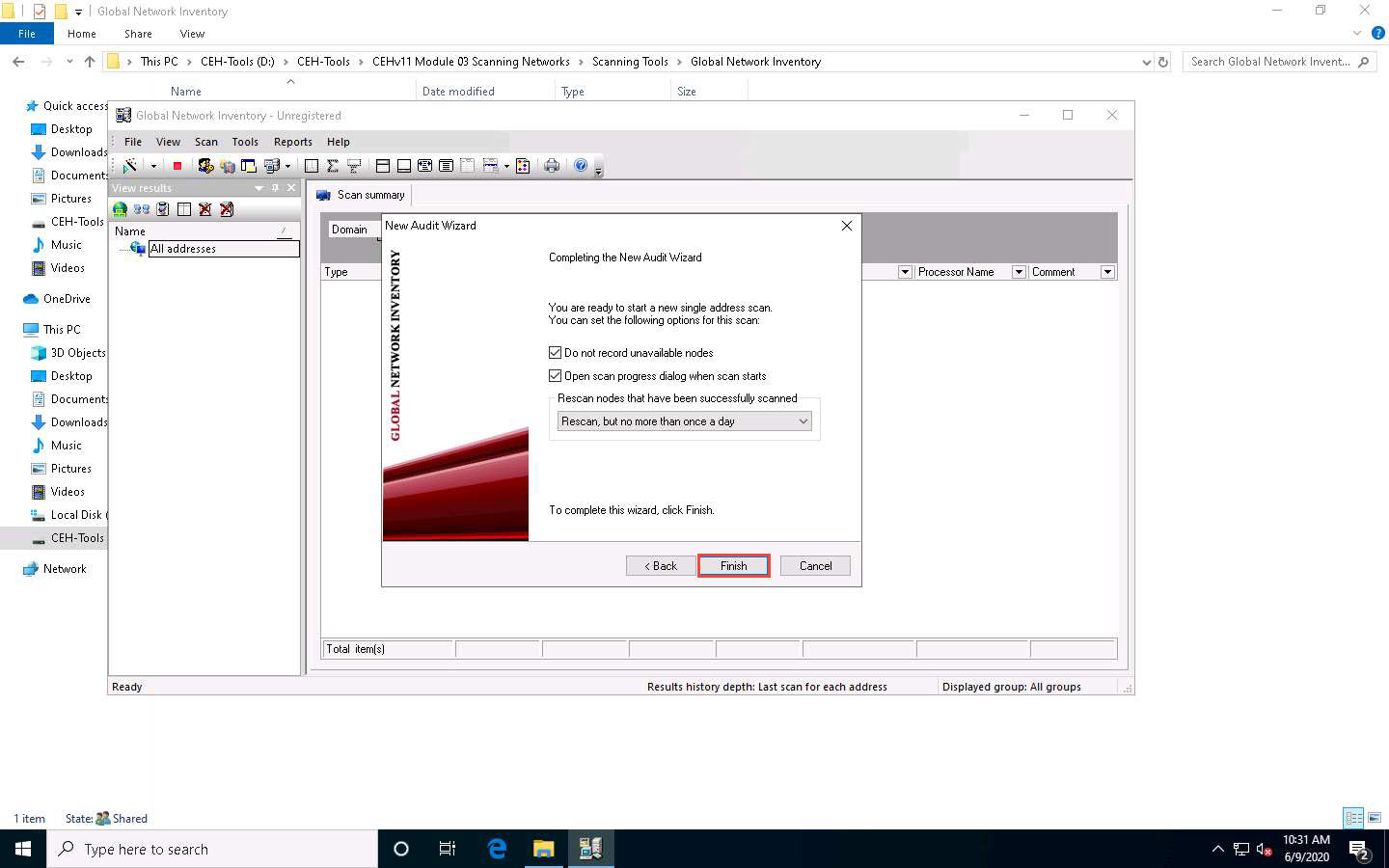Click the Back button in wizard
The height and width of the screenshot is (868, 1389).
pos(661,566)
